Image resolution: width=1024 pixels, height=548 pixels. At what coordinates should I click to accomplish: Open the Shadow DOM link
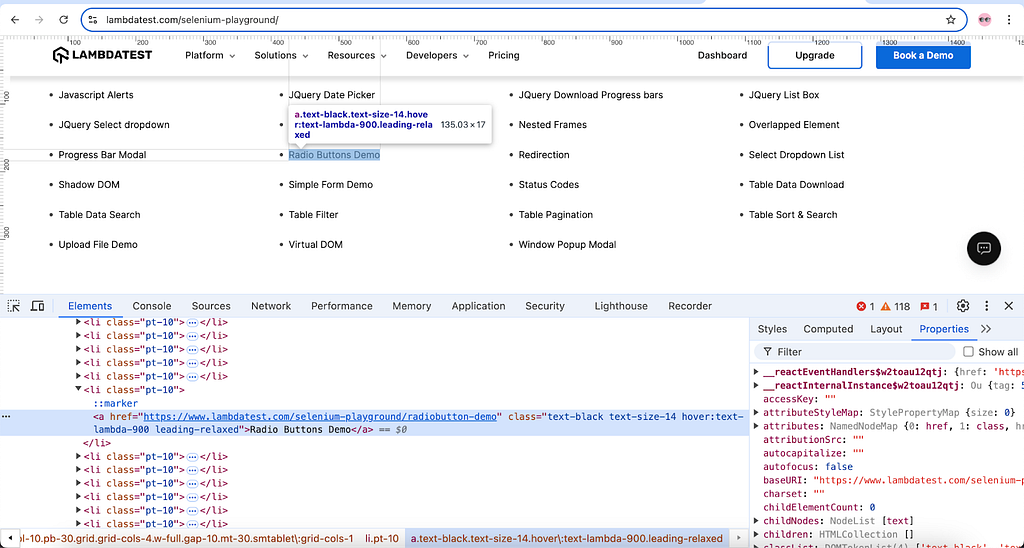pyautogui.click(x=89, y=185)
